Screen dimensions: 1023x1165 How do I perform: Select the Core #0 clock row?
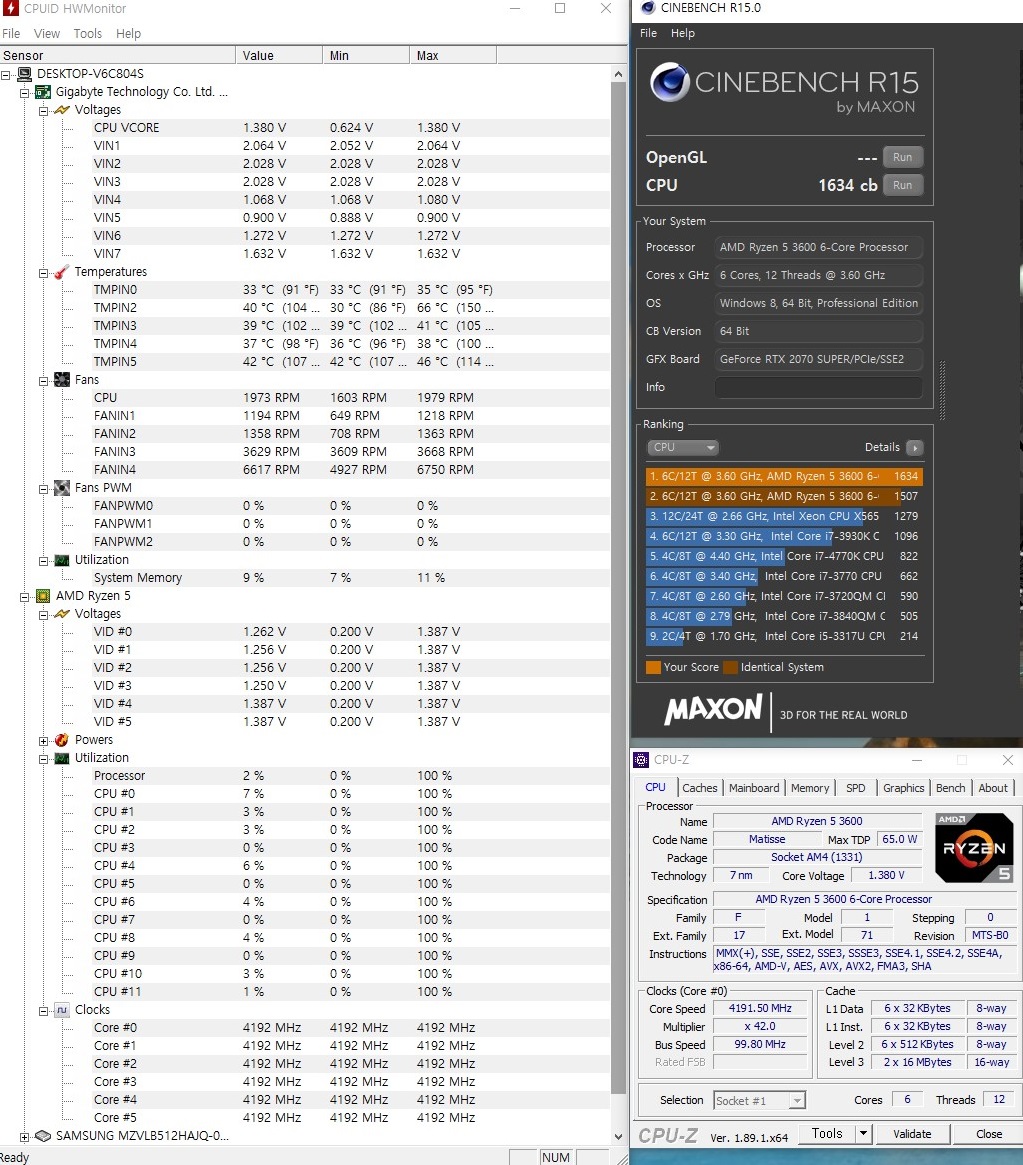[x=305, y=1028]
